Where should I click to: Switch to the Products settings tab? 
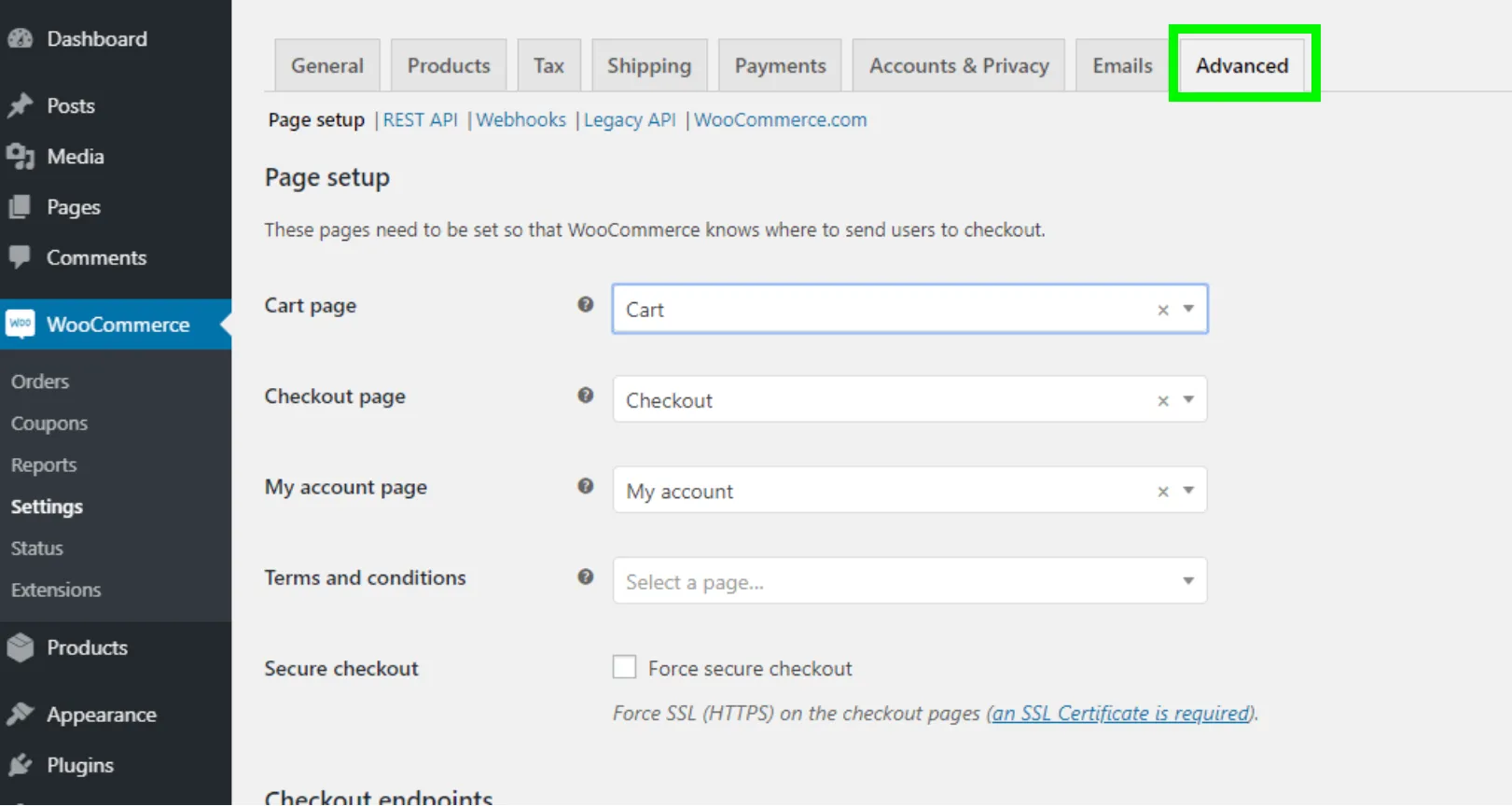click(449, 65)
